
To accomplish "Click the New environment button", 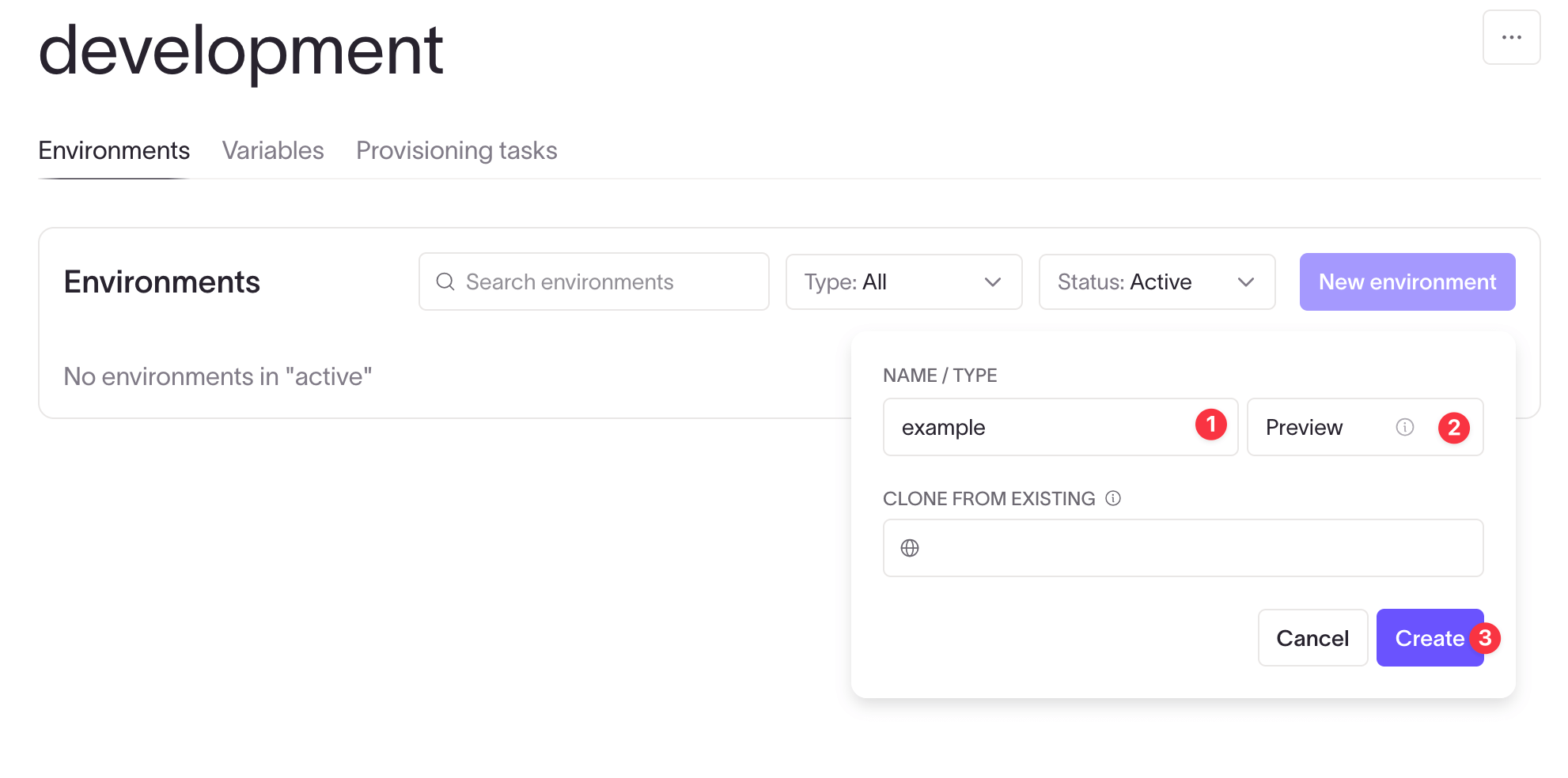I will pyautogui.click(x=1407, y=281).
